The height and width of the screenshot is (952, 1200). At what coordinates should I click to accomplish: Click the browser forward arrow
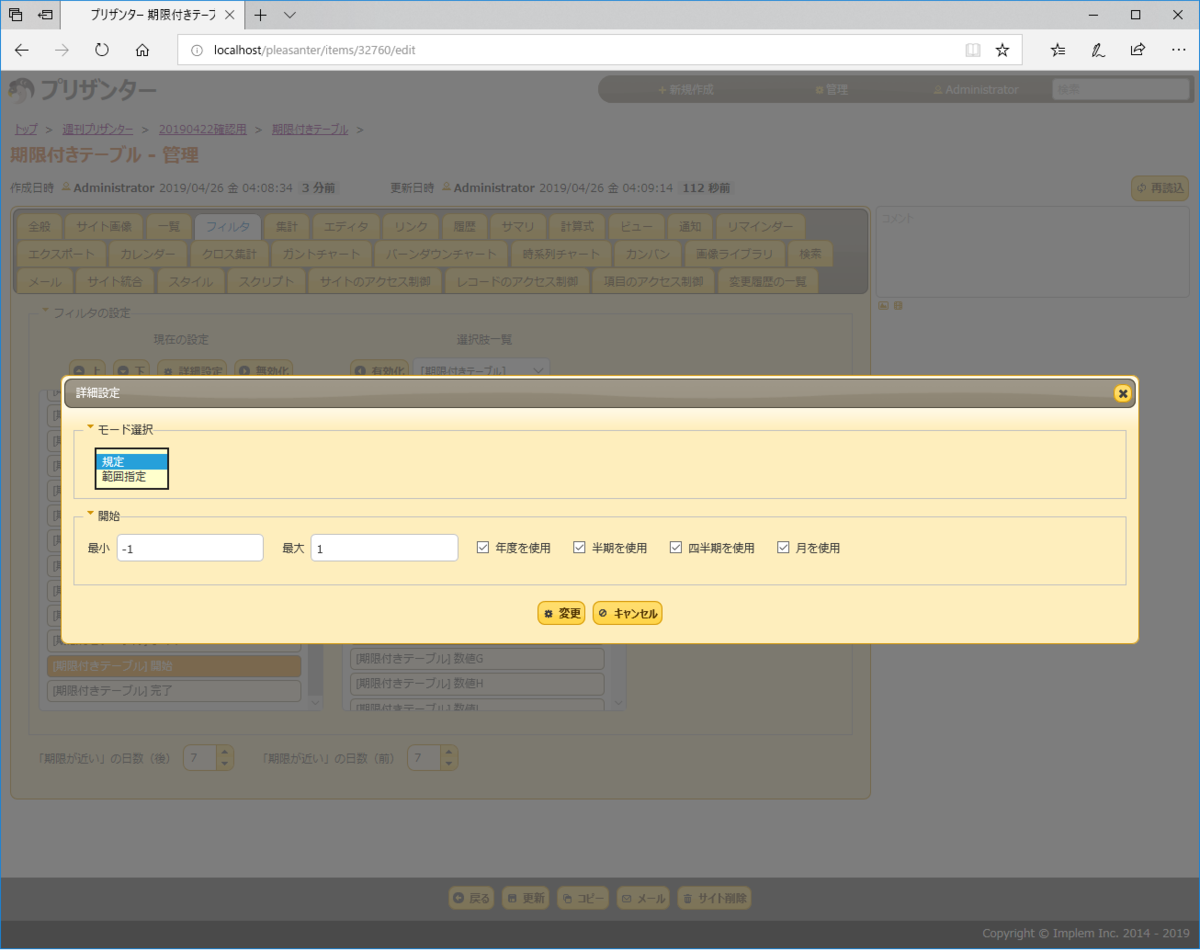[x=62, y=50]
